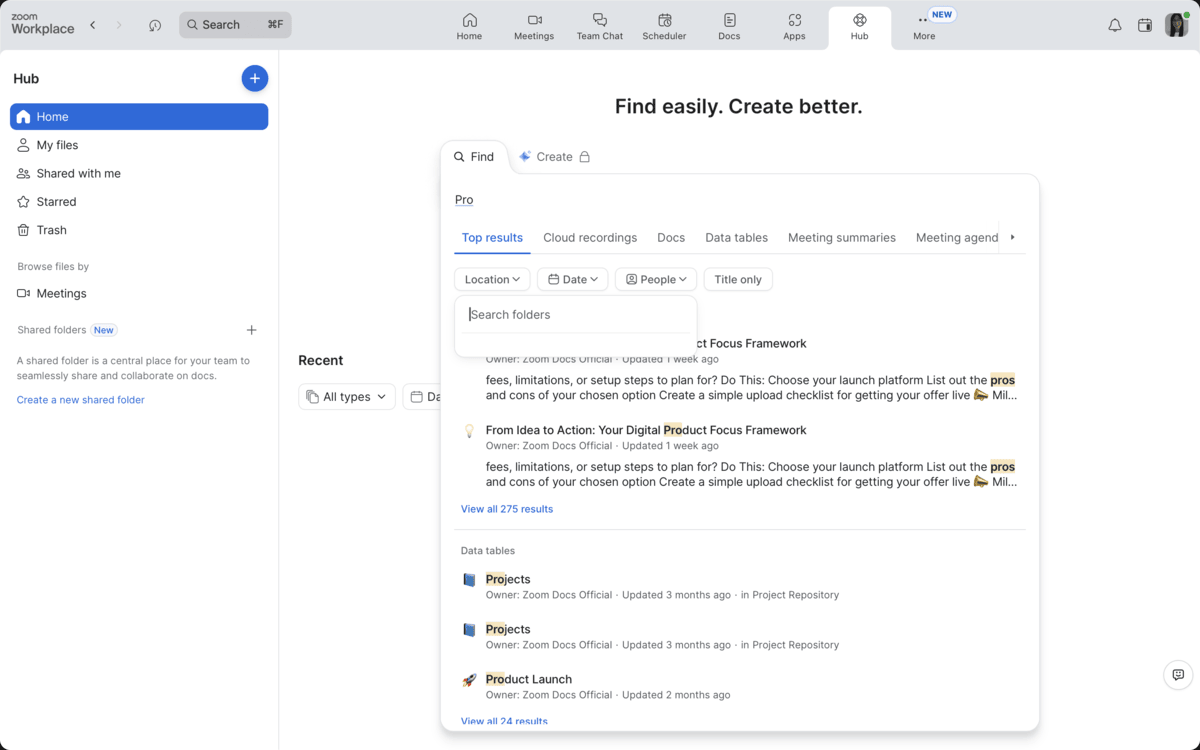The height and width of the screenshot is (750, 1200).
Task: Switch to the Create tab
Action: [x=554, y=157]
